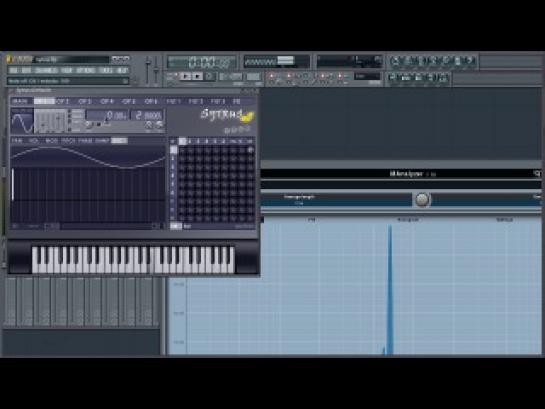Open Sytrus window options menu arrow

click(x=12, y=91)
